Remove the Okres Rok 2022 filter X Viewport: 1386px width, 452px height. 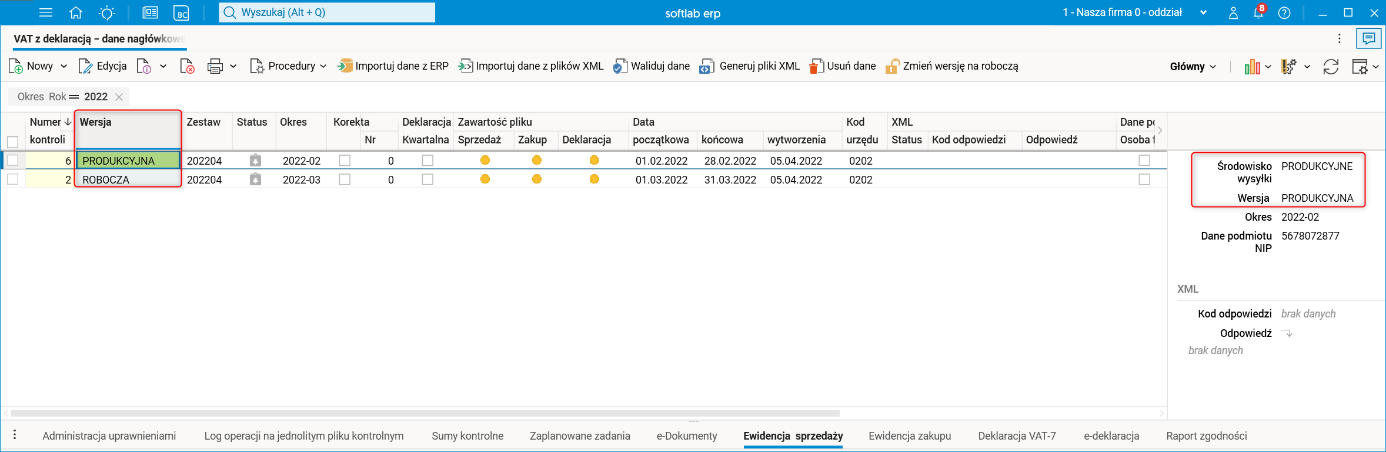[x=119, y=97]
